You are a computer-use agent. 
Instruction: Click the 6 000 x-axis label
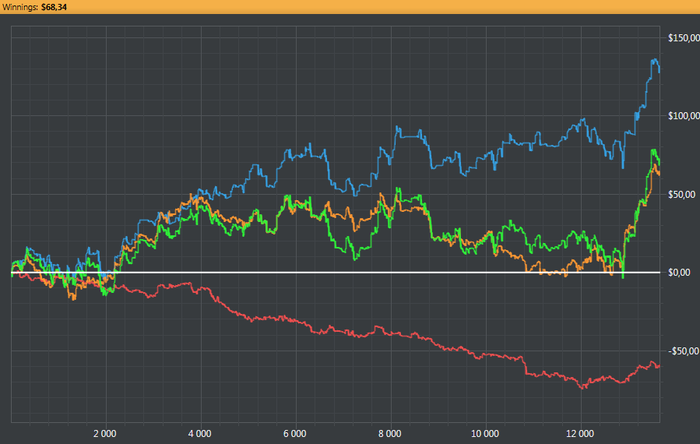point(295,434)
